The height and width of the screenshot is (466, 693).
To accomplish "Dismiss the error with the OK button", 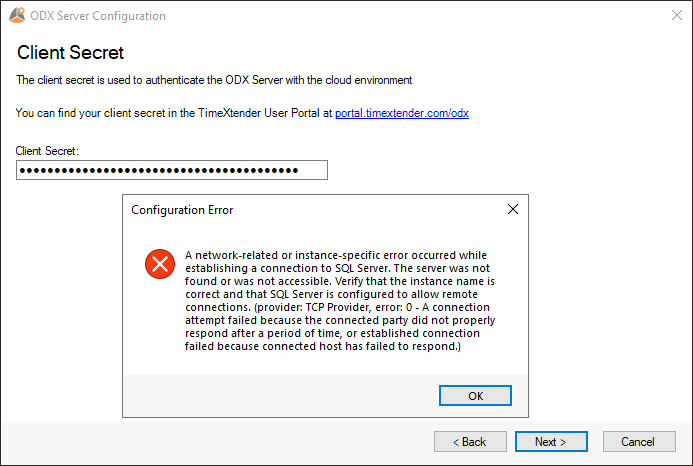I will (475, 396).
